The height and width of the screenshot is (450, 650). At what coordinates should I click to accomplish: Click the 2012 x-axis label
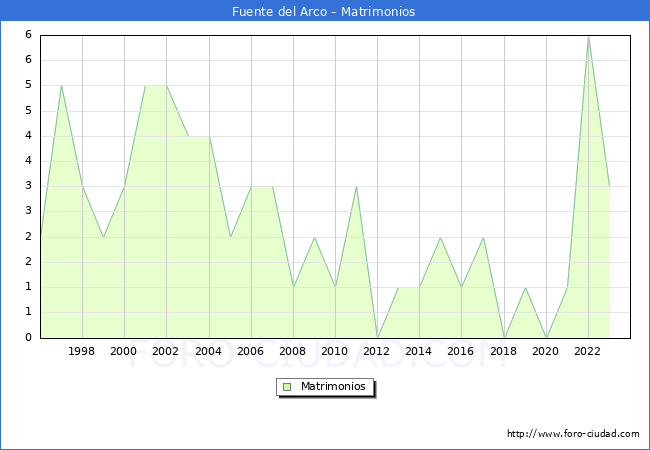pos(376,351)
